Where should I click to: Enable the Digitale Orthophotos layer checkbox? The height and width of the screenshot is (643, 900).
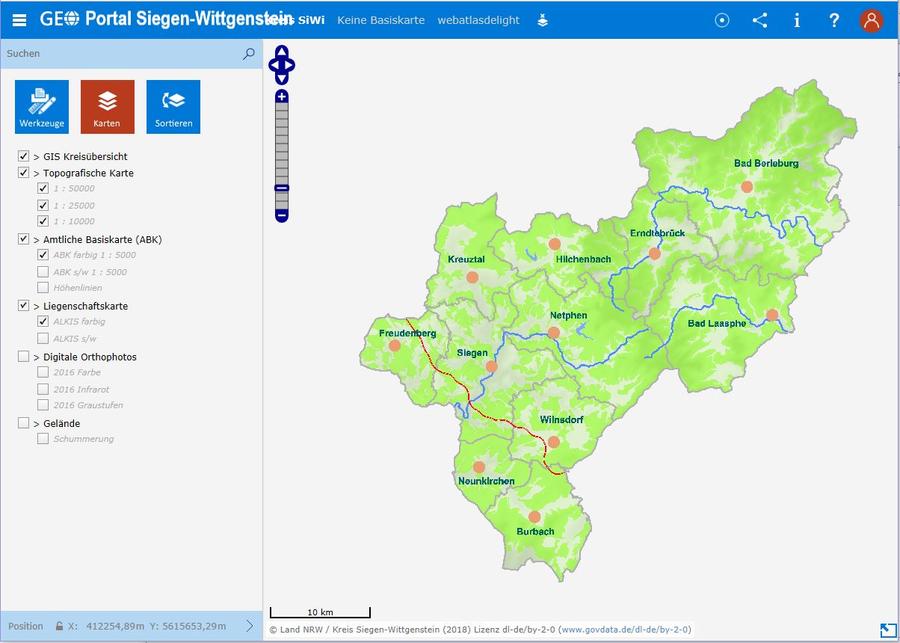coord(24,356)
